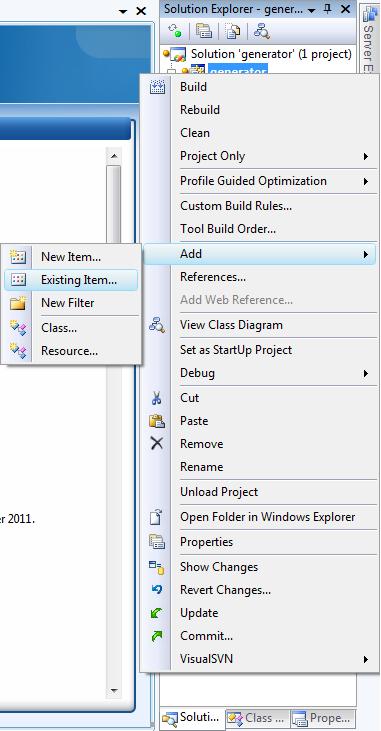Click the scrollbar down arrow in start page

pos(114,691)
